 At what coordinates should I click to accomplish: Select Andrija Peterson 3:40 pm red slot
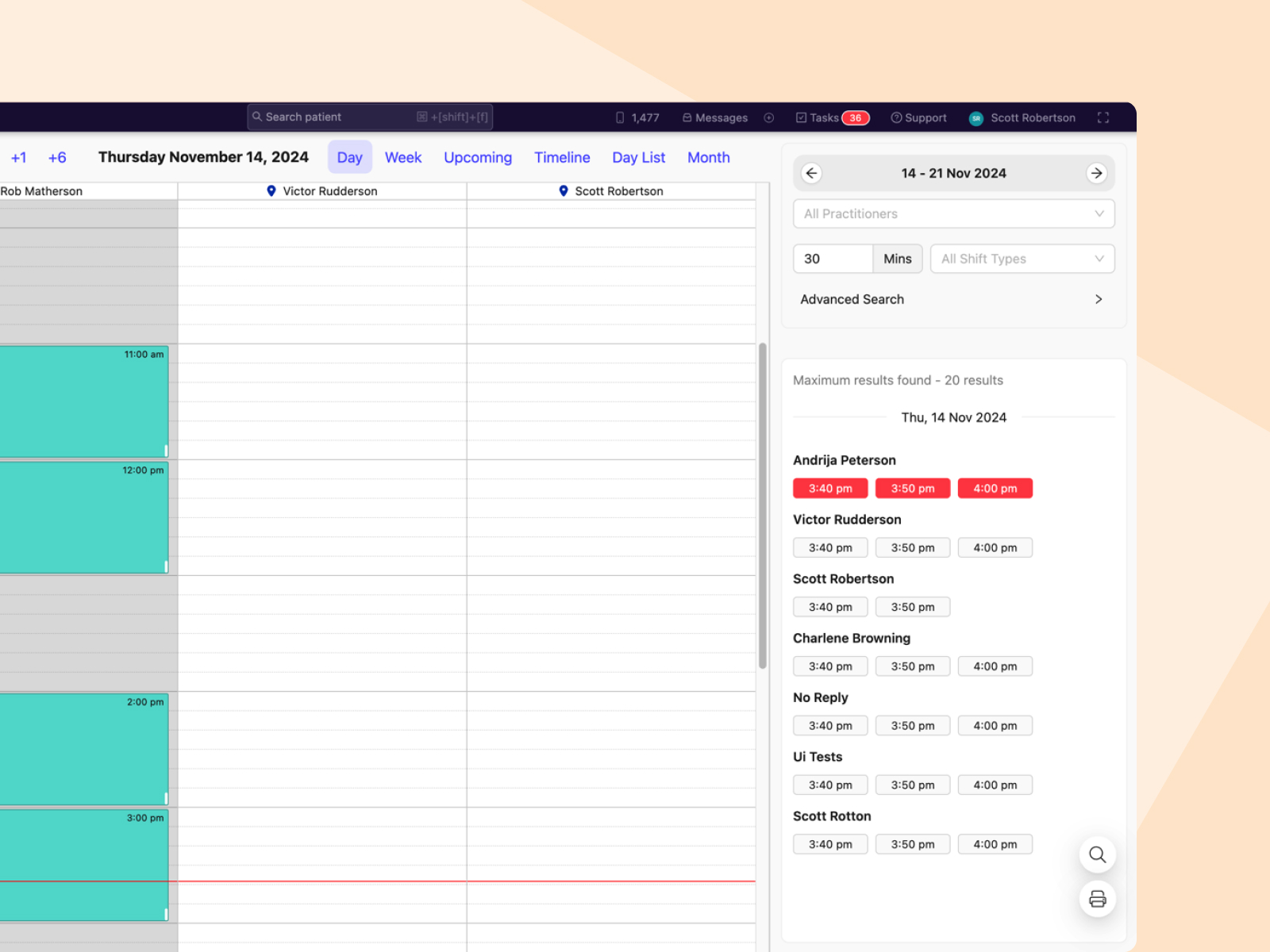[830, 489]
